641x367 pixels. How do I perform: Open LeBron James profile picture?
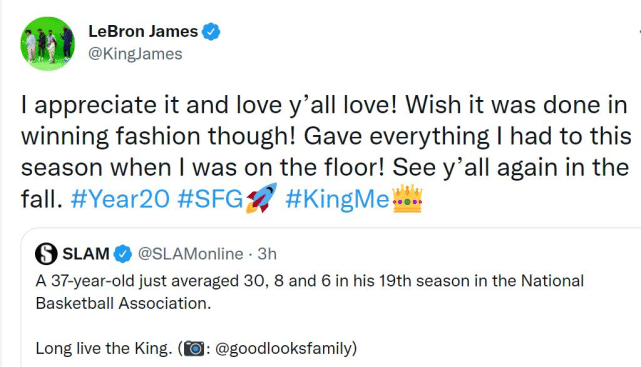(x=47, y=43)
